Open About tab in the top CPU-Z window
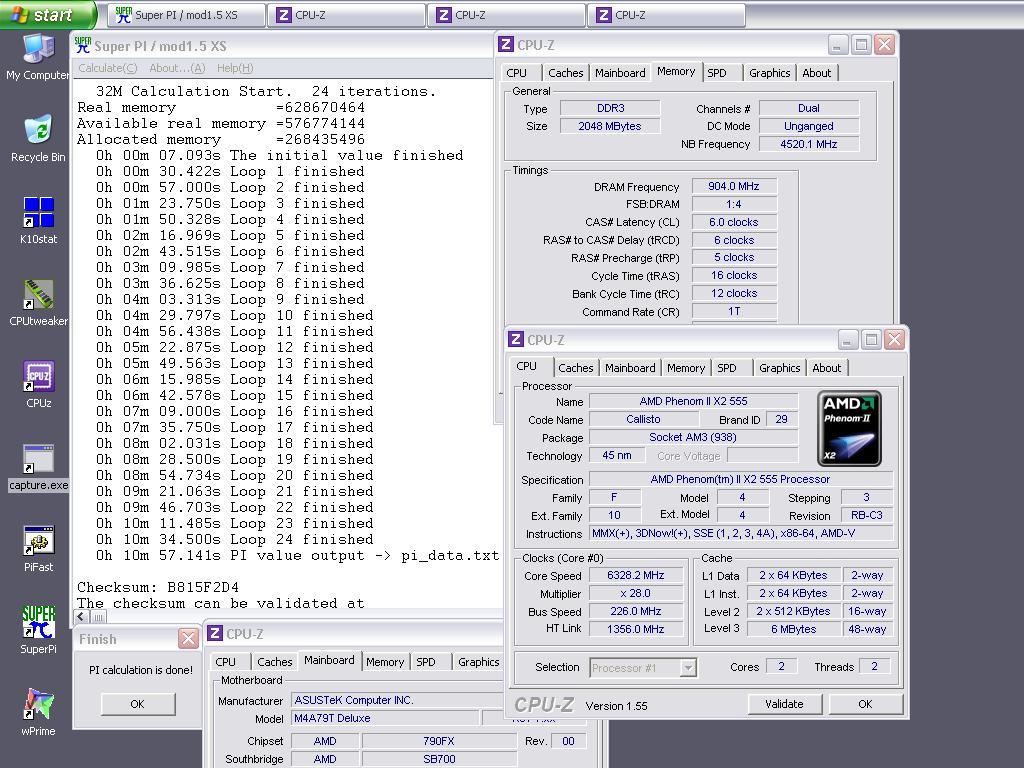1024x768 pixels. coord(817,73)
